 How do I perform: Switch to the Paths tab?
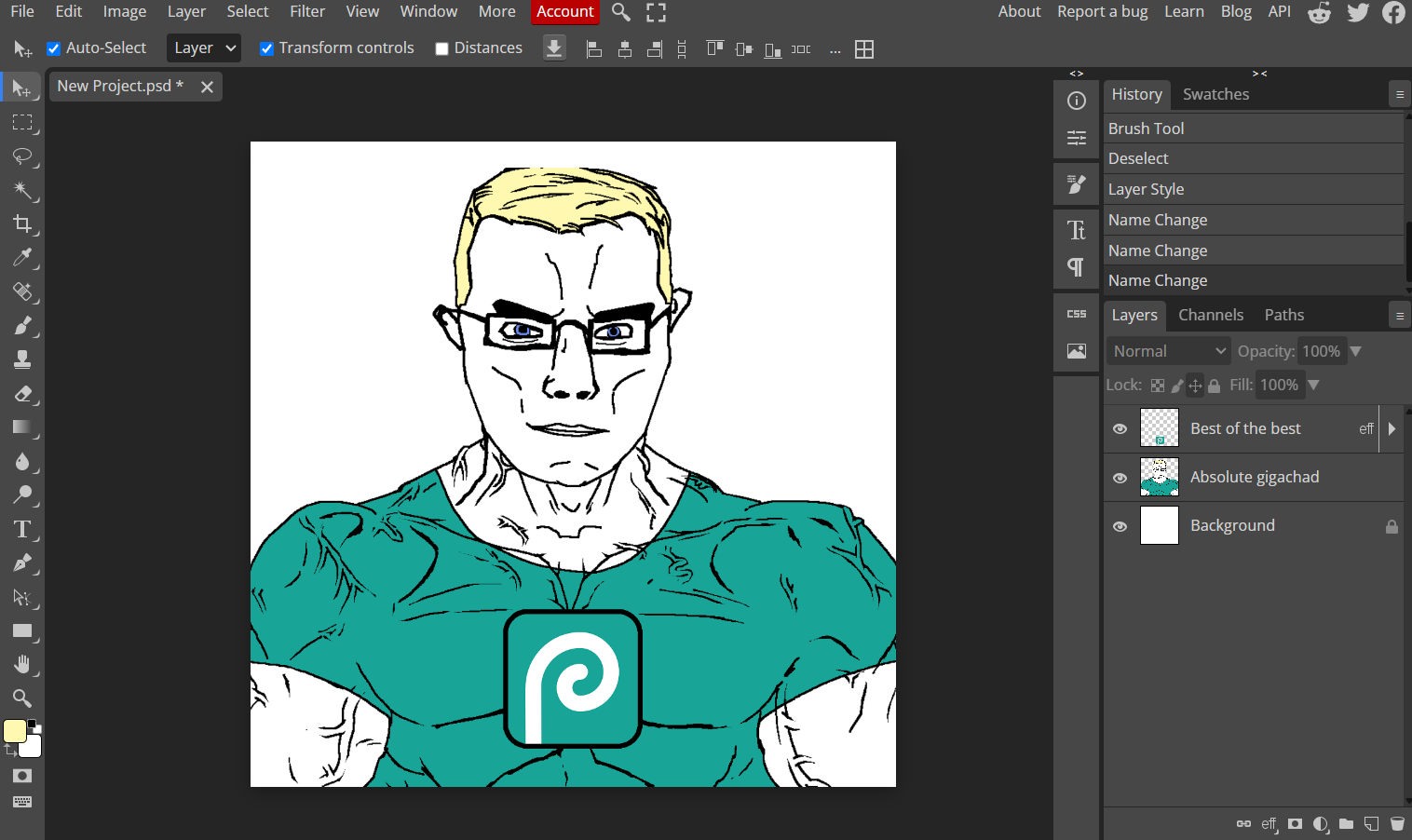click(x=1284, y=315)
